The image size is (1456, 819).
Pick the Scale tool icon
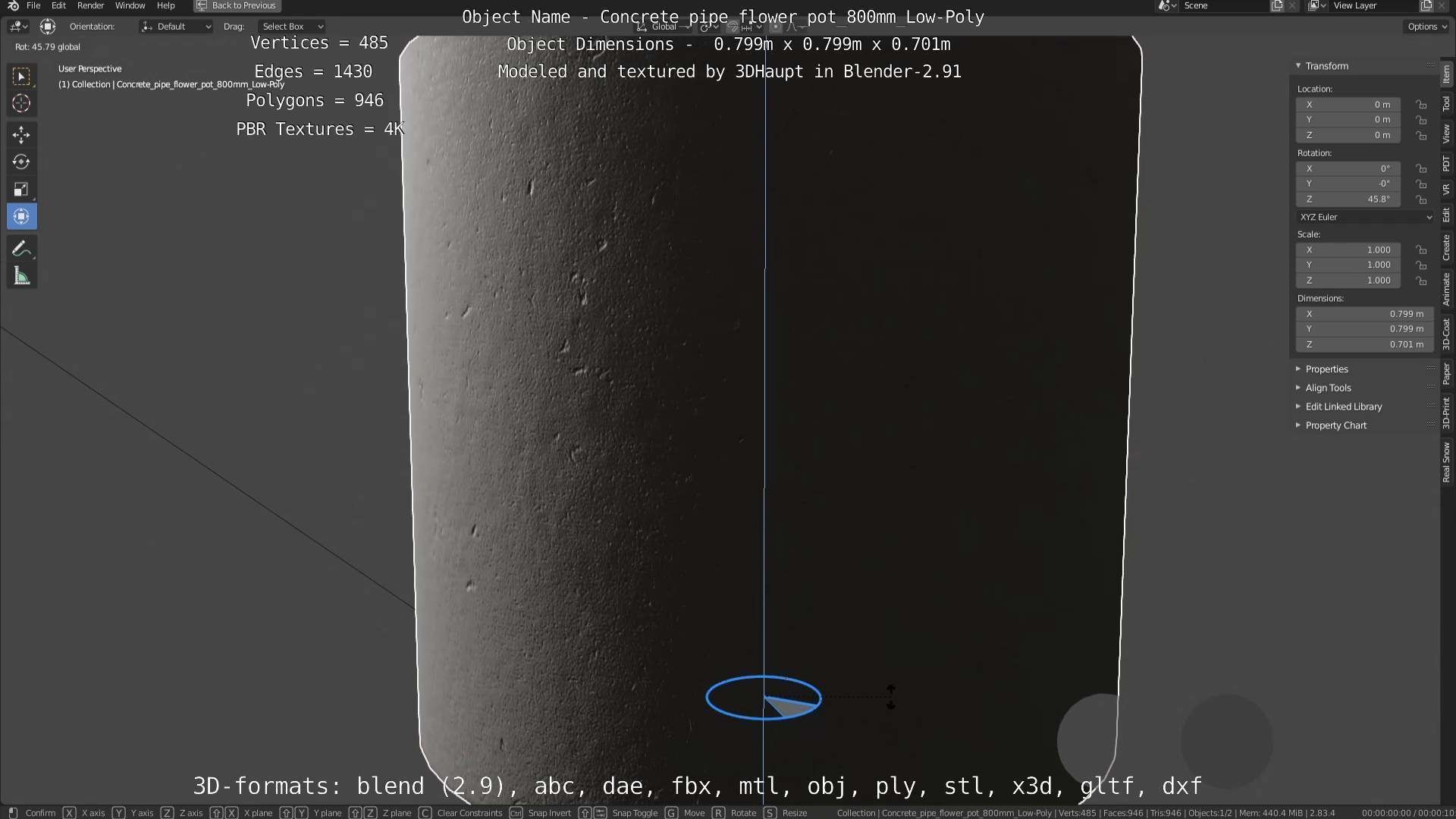(x=21, y=190)
